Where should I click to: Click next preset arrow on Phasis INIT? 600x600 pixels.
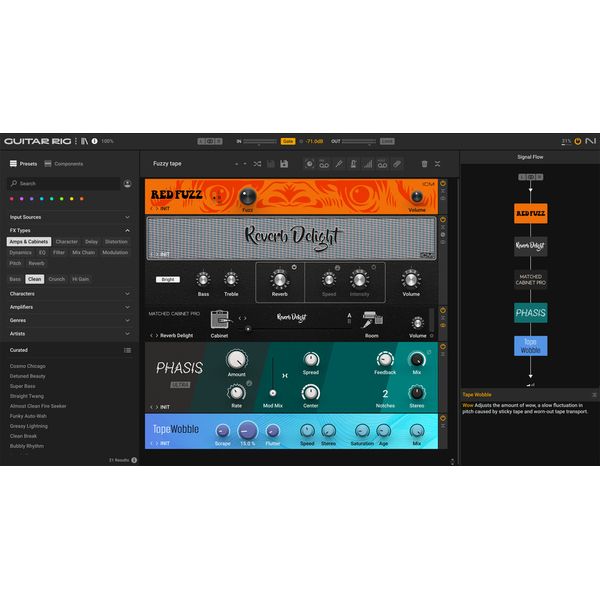coord(157,407)
